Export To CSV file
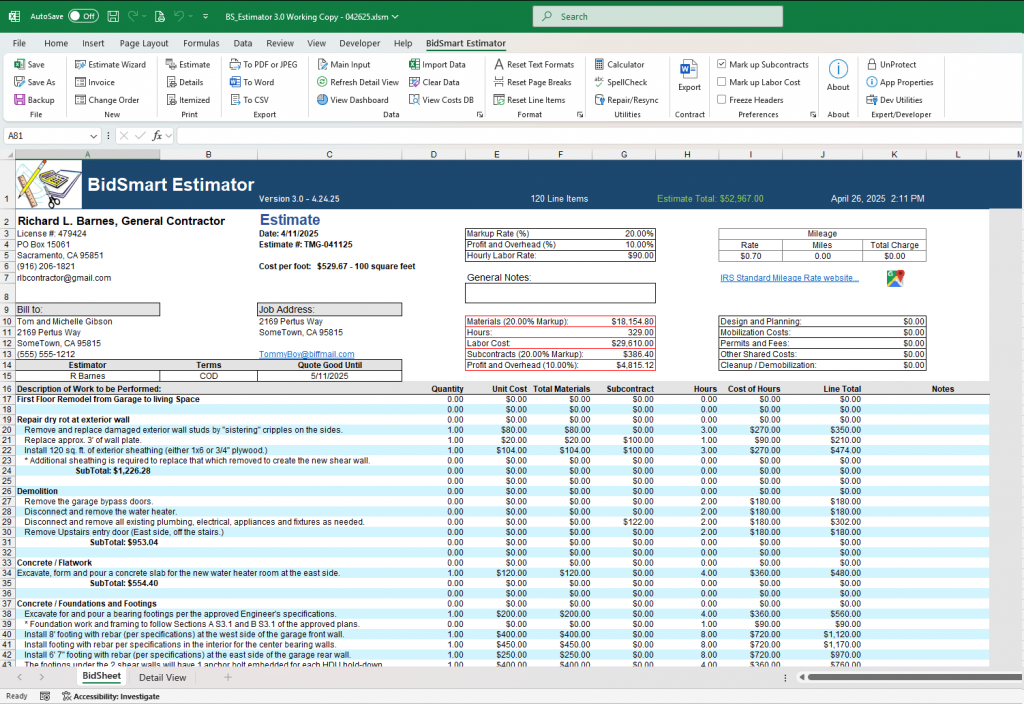Viewport: 1024px width, 704px height. (x=249, y=100)
